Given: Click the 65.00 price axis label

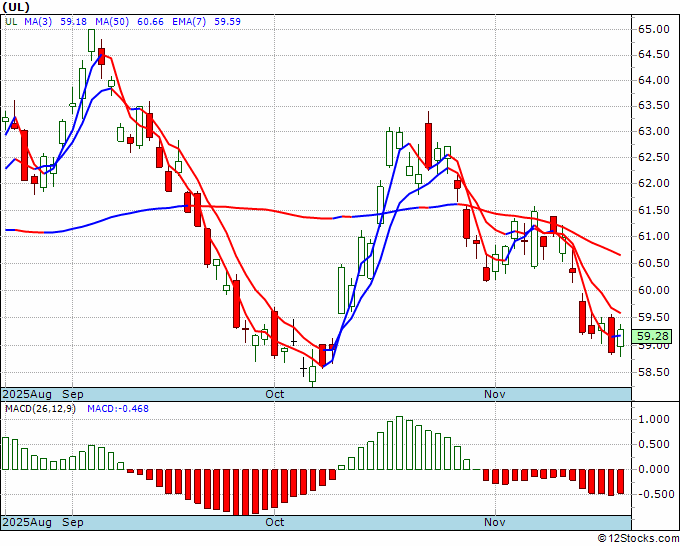Looking at the screenshot, I should point(654,29).
